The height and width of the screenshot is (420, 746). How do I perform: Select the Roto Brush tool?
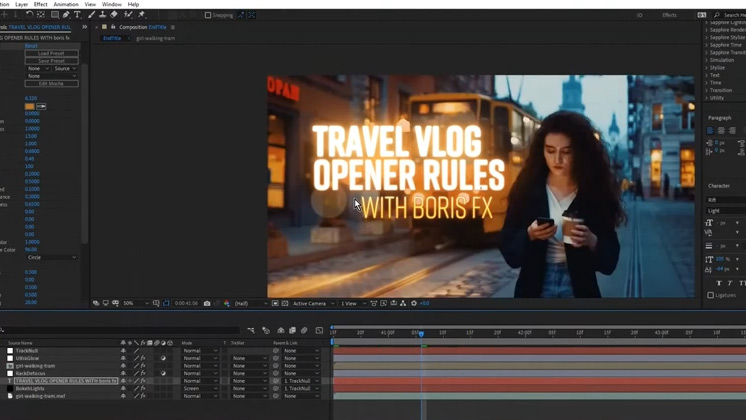pos(128,15)
